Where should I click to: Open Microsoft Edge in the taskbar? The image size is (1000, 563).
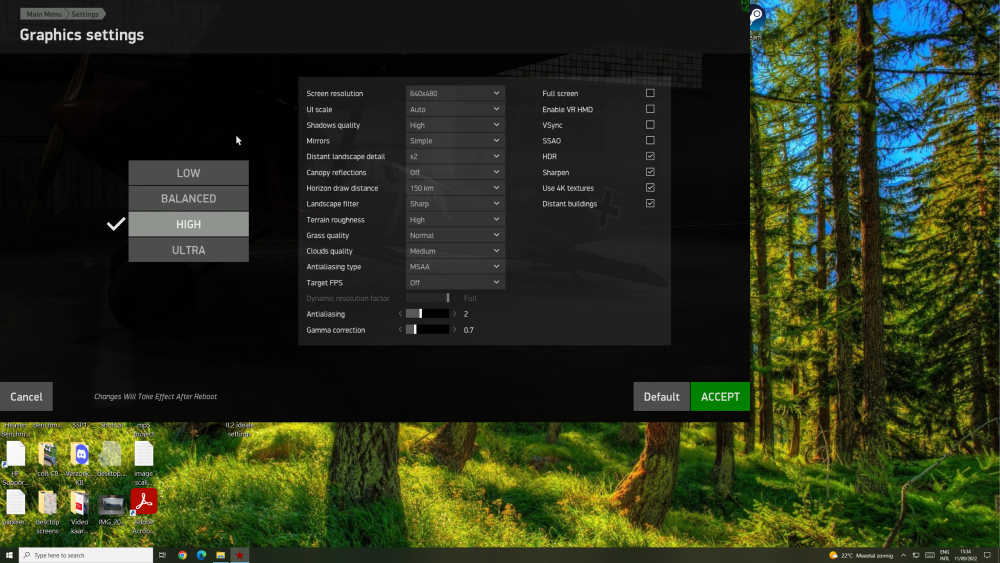coord(201,555)
